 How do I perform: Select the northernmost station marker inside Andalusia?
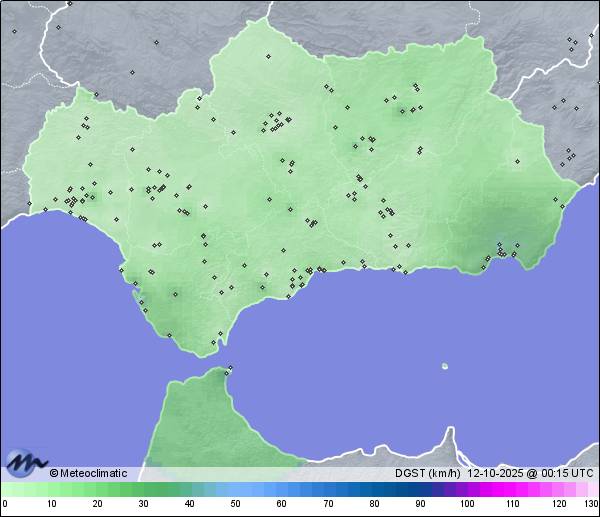click(x=268, y=56)
